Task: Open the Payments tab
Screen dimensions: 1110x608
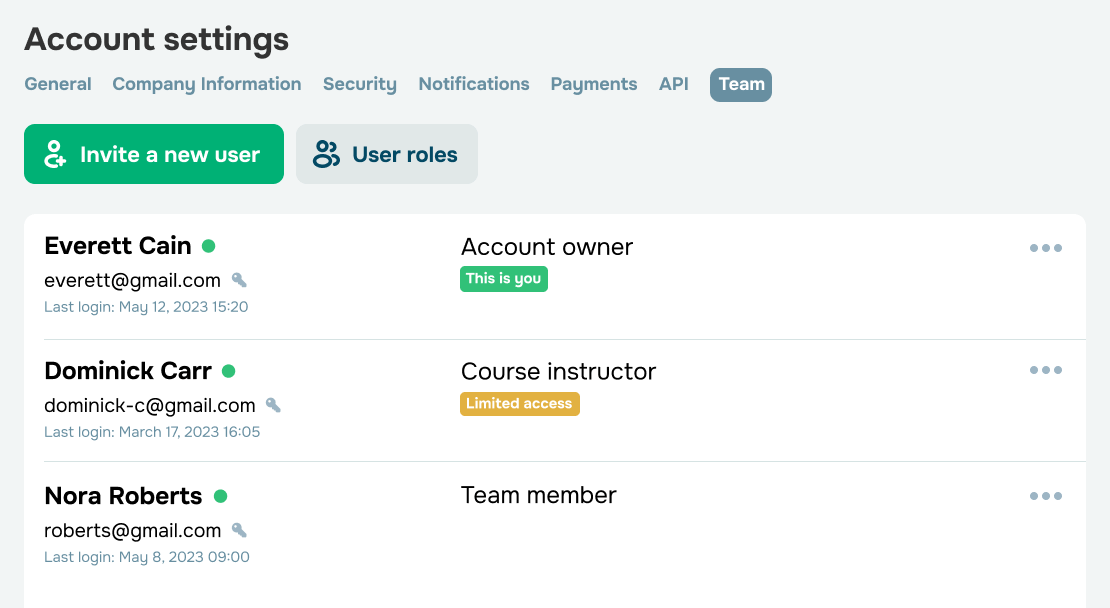Action: [594, 84]
